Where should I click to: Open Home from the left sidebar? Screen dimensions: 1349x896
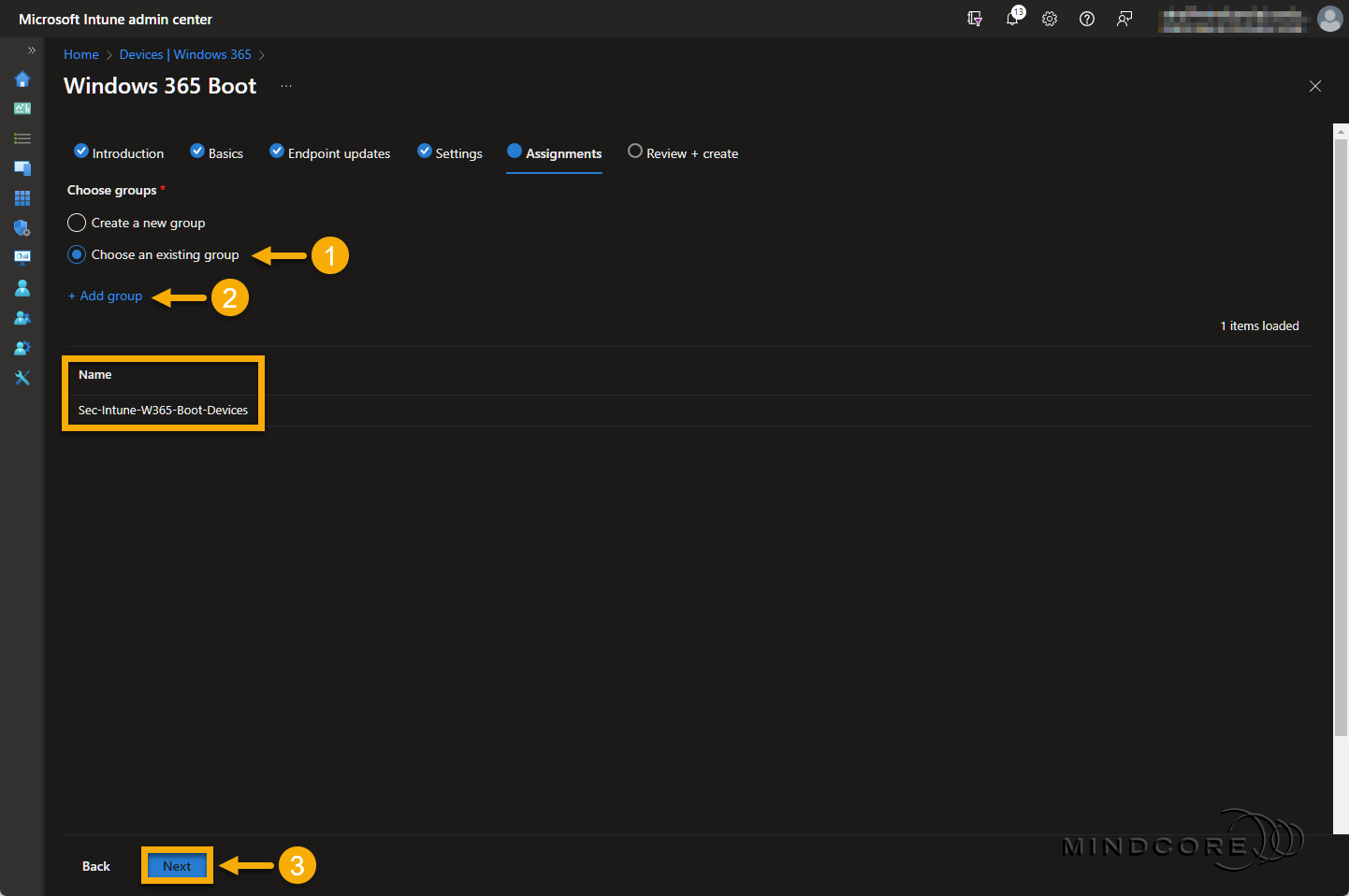point(22,79)
